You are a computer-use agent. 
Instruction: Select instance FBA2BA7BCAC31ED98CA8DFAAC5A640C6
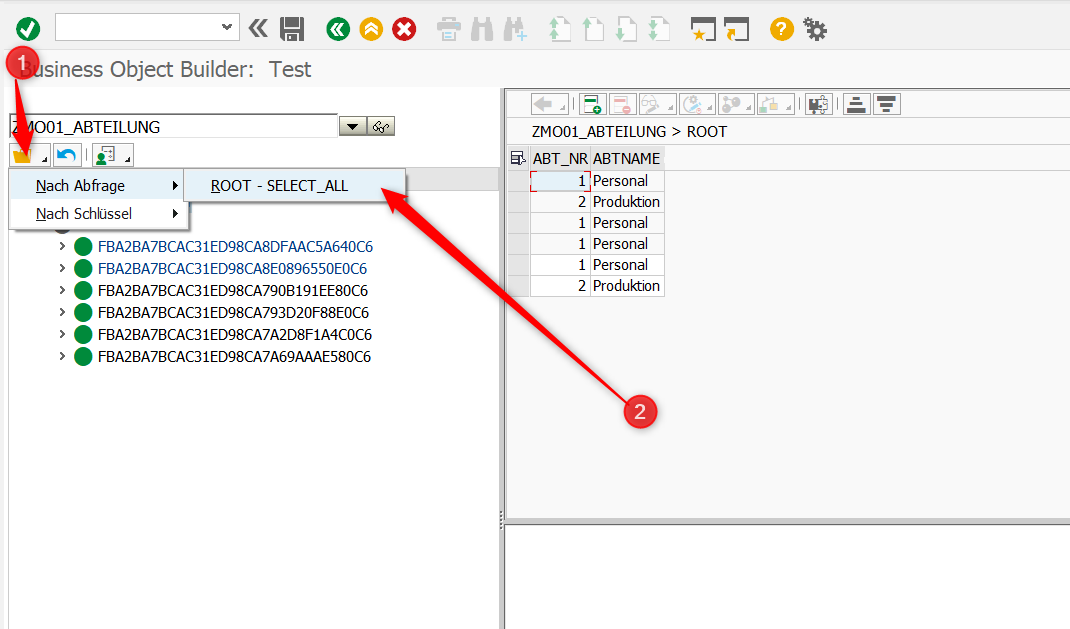235,246
